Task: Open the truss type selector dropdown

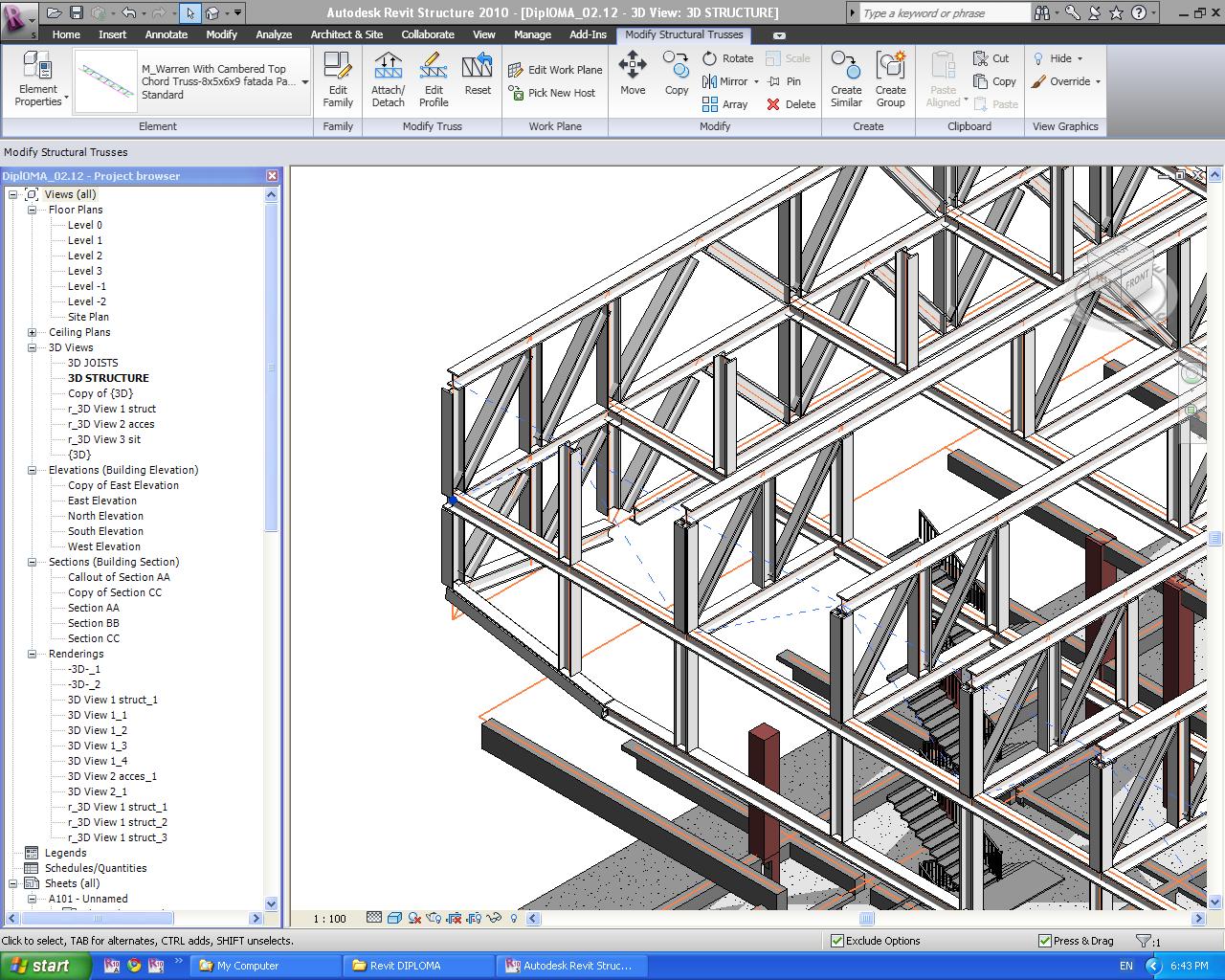Action: [x=305, y=82]
